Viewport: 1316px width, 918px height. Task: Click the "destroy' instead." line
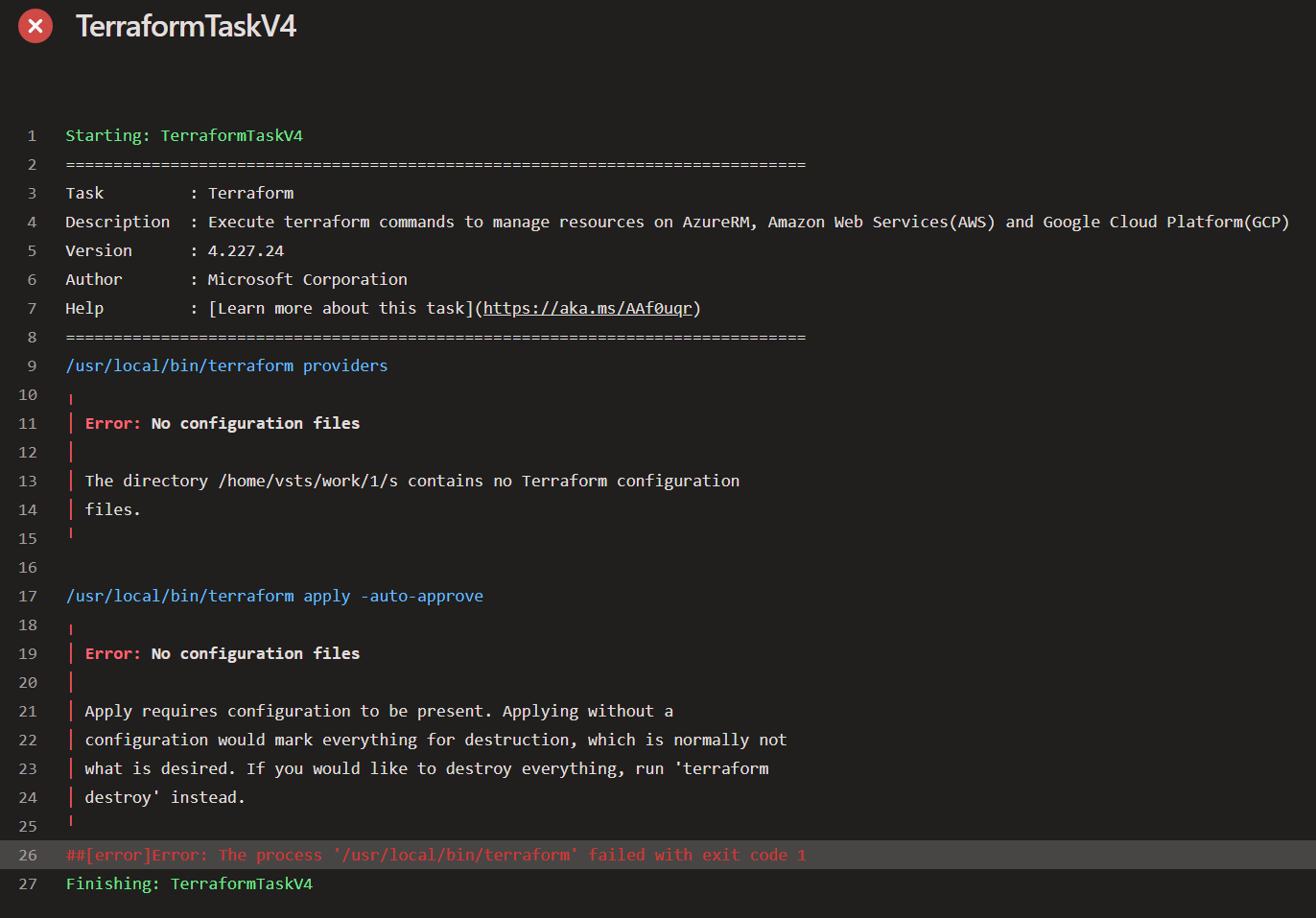pyautogui.click(x=165, y=797)
